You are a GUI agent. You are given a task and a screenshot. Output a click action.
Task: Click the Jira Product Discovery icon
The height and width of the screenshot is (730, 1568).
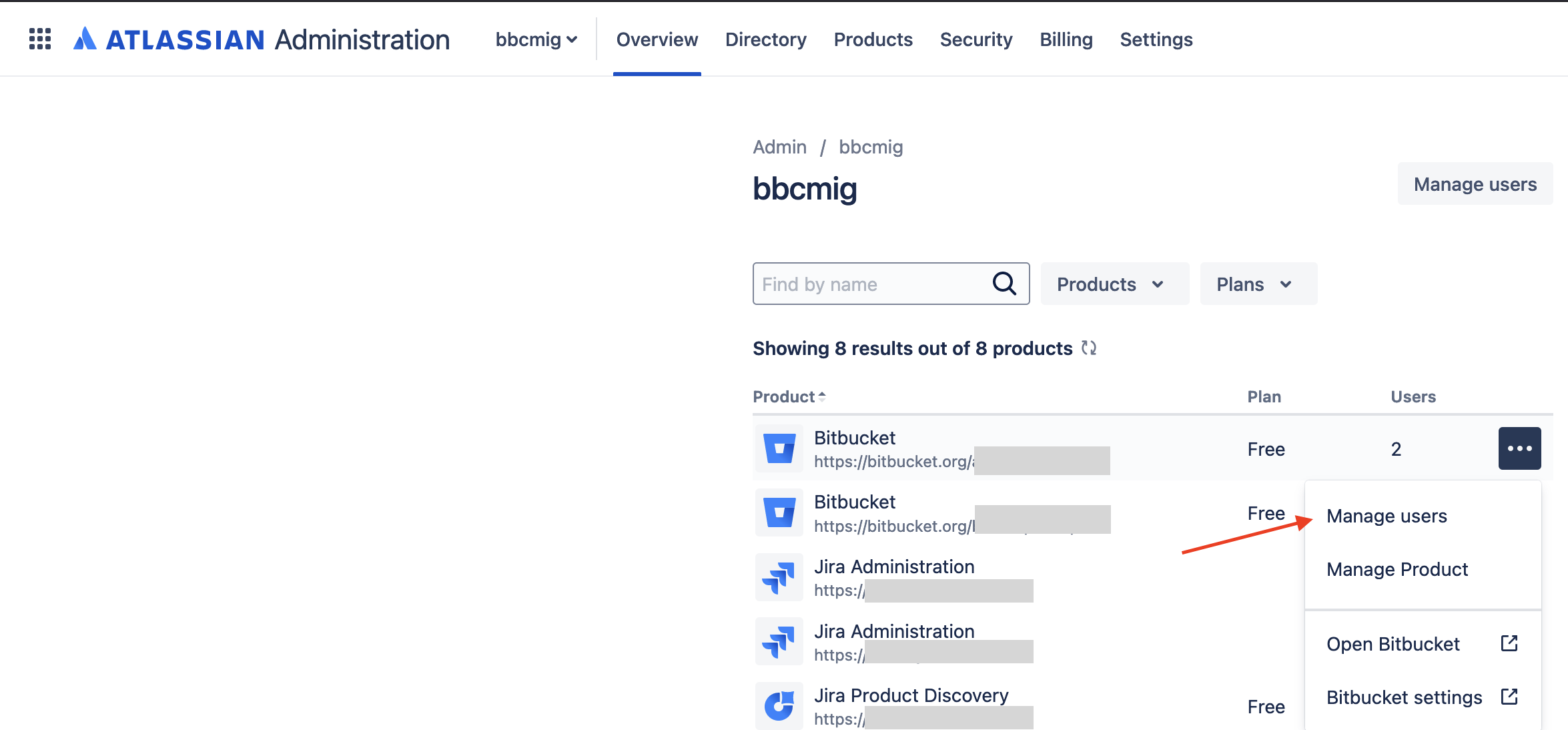point(779,706)
